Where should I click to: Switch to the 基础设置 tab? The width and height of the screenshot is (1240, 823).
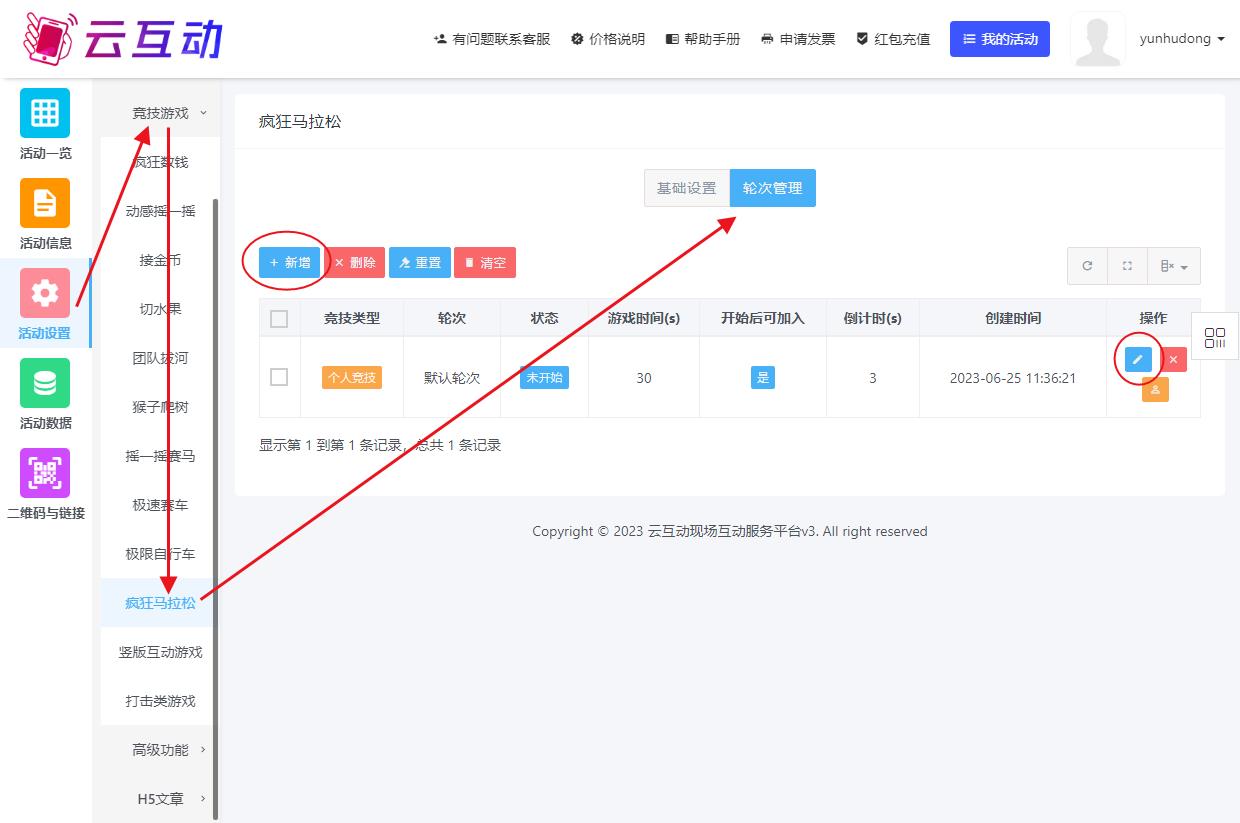(x=686, y=188)
